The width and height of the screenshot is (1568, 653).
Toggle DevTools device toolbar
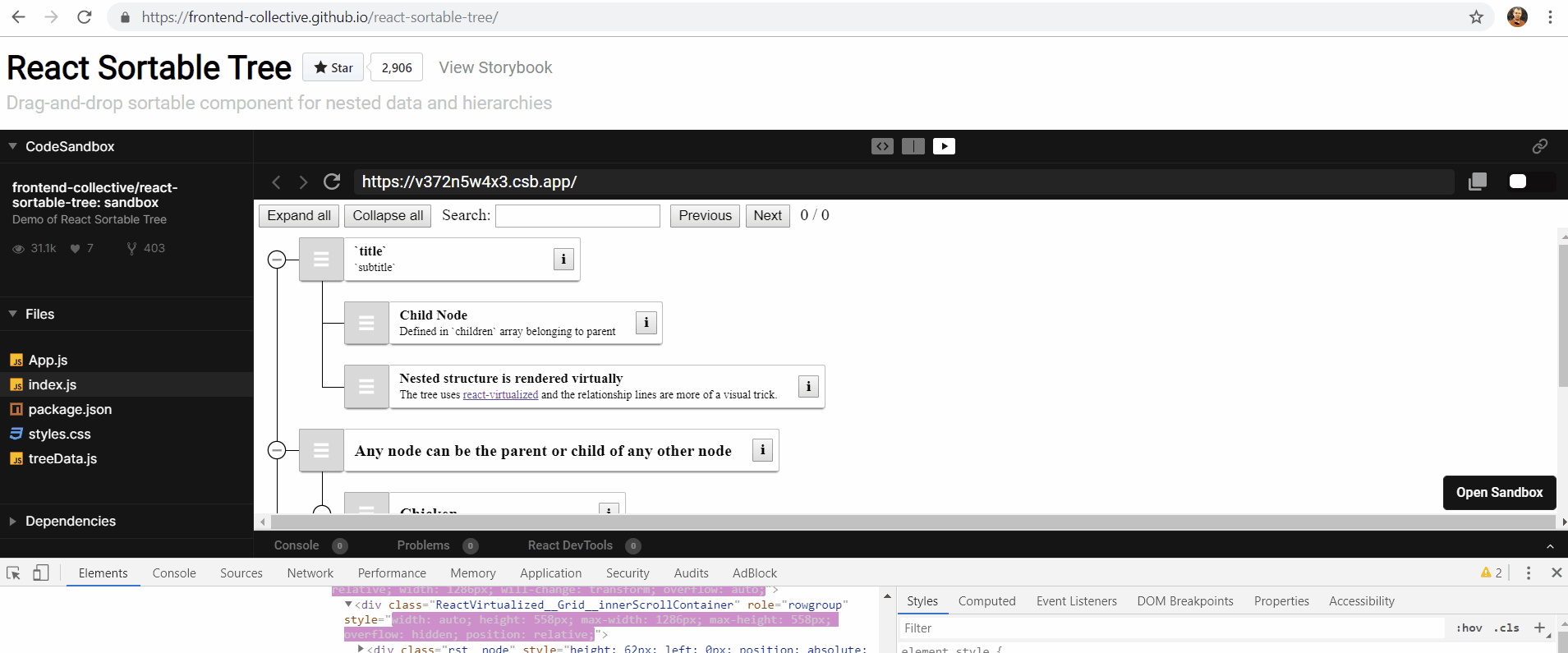tap(40, 573)
